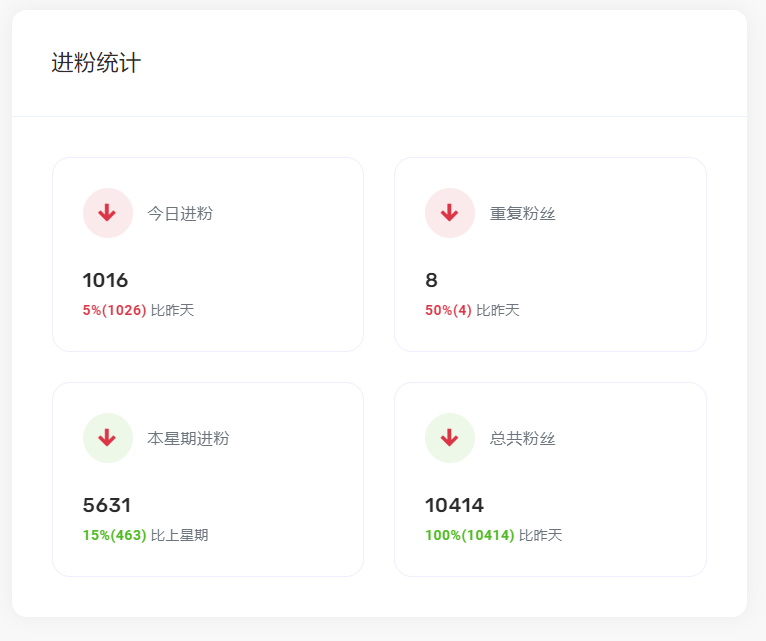The image size is (766, 641).
Task: Click the green 100%(10414) change indicator
Action: coord(469,535)
